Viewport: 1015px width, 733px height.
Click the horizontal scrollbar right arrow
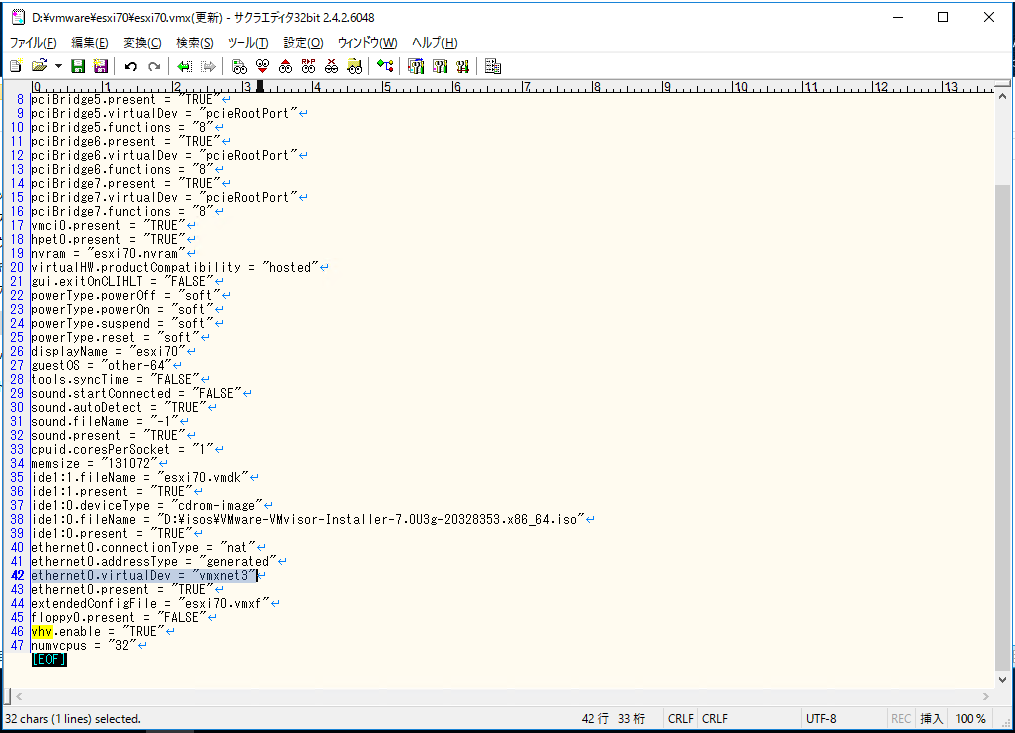[986, 697]
